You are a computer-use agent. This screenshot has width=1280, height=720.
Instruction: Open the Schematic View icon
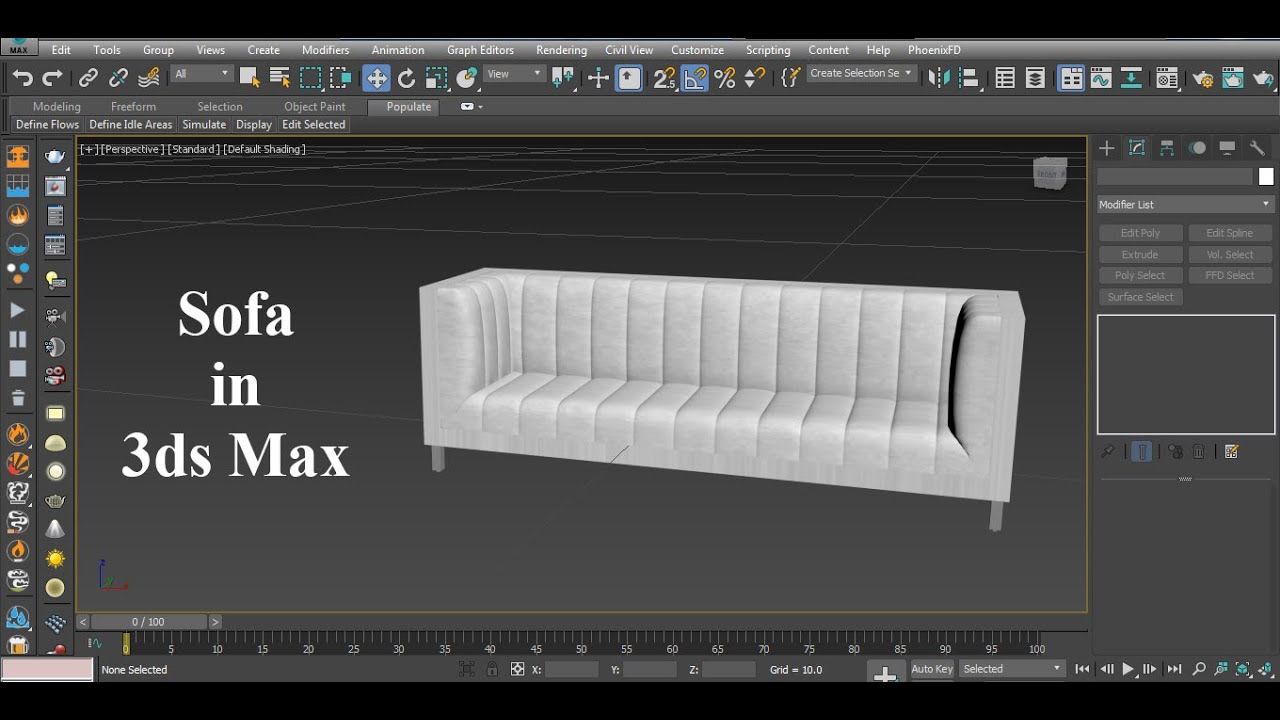(1132, 78)
